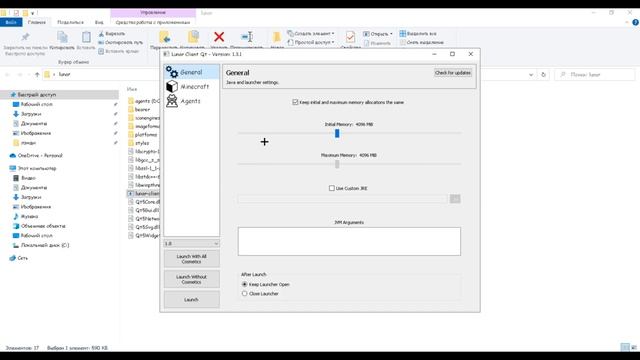Switch to the Вид ribbon tab
This screenshot has width=640, height=360.
point(99,22)
